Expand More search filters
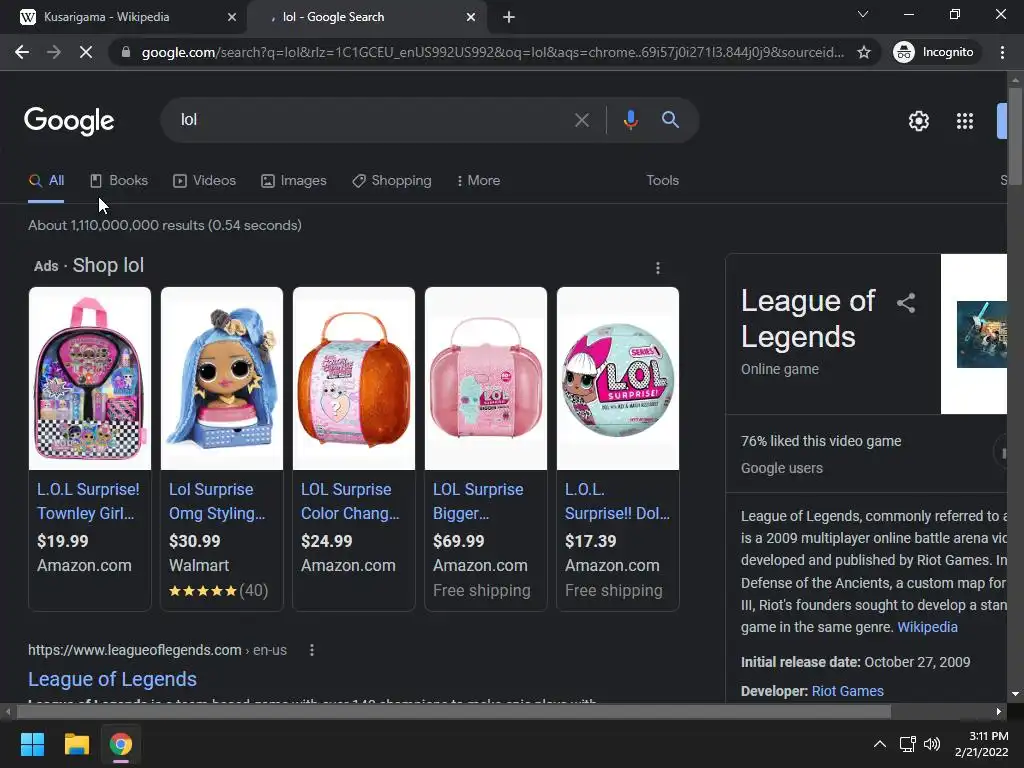 click(x=479, y=180)
